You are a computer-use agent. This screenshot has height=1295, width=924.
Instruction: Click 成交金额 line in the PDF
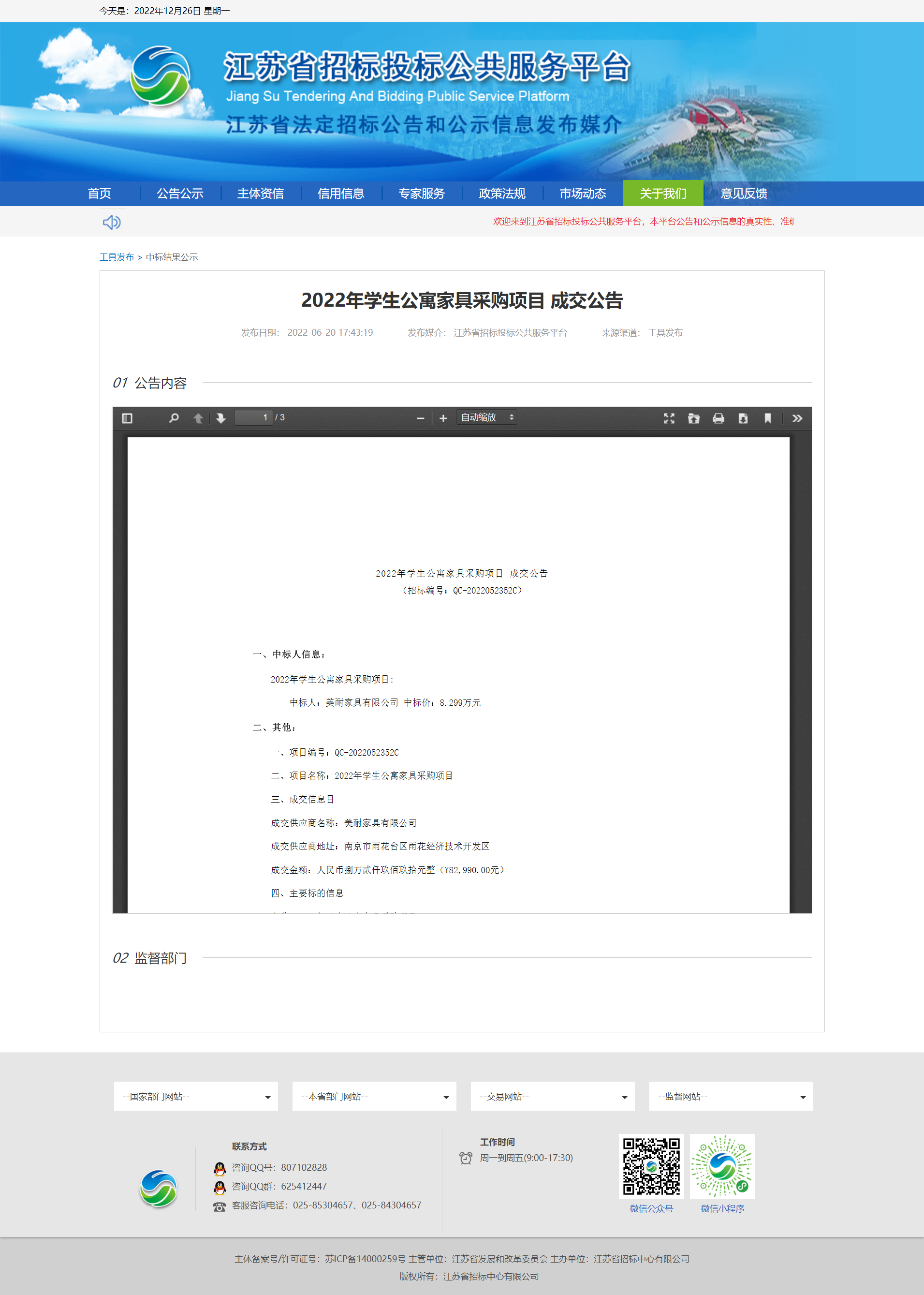[387, 870]
